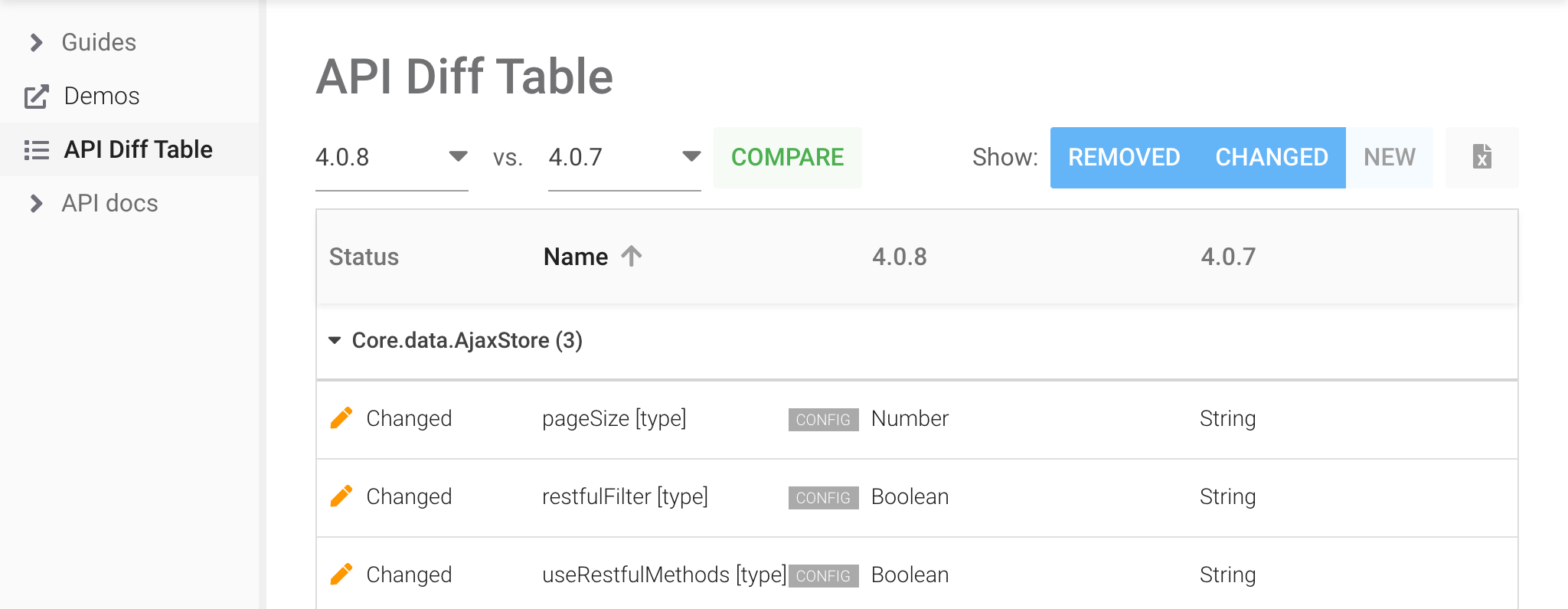Click the API Diff Table list icon

(x=36, y=150)
